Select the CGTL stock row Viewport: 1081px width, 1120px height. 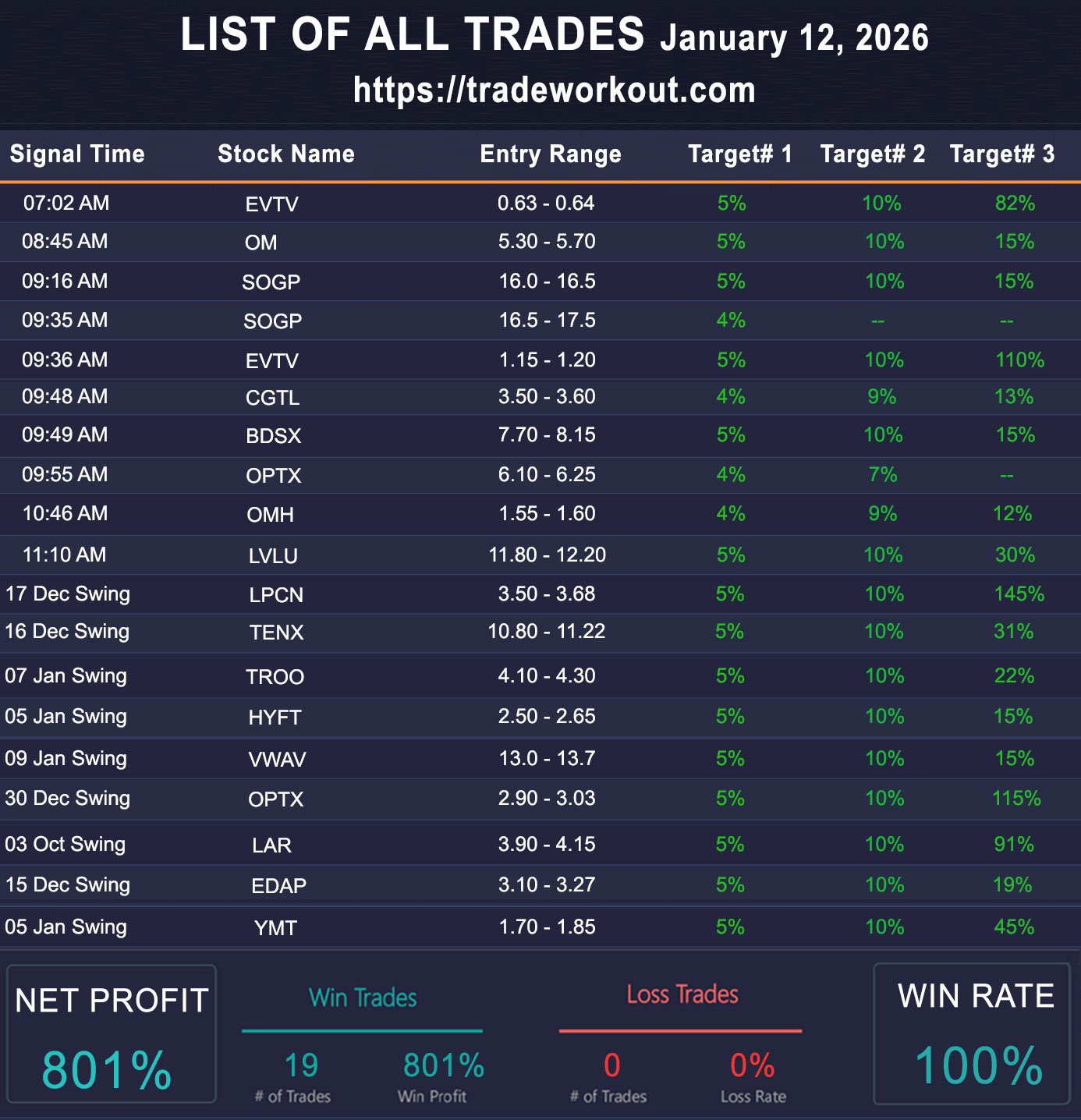coord(272,398)
